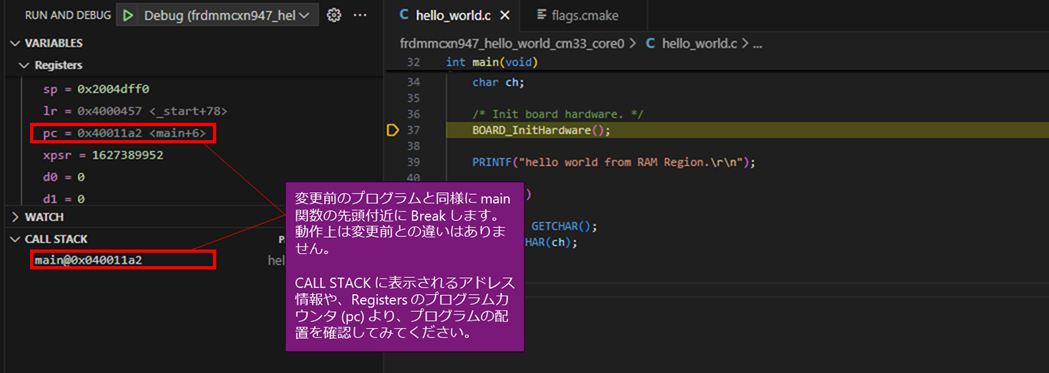Viewport: 1049px width, 373px height.
Task: Open the debug configuration dropdown
Action: coord(227,15)
